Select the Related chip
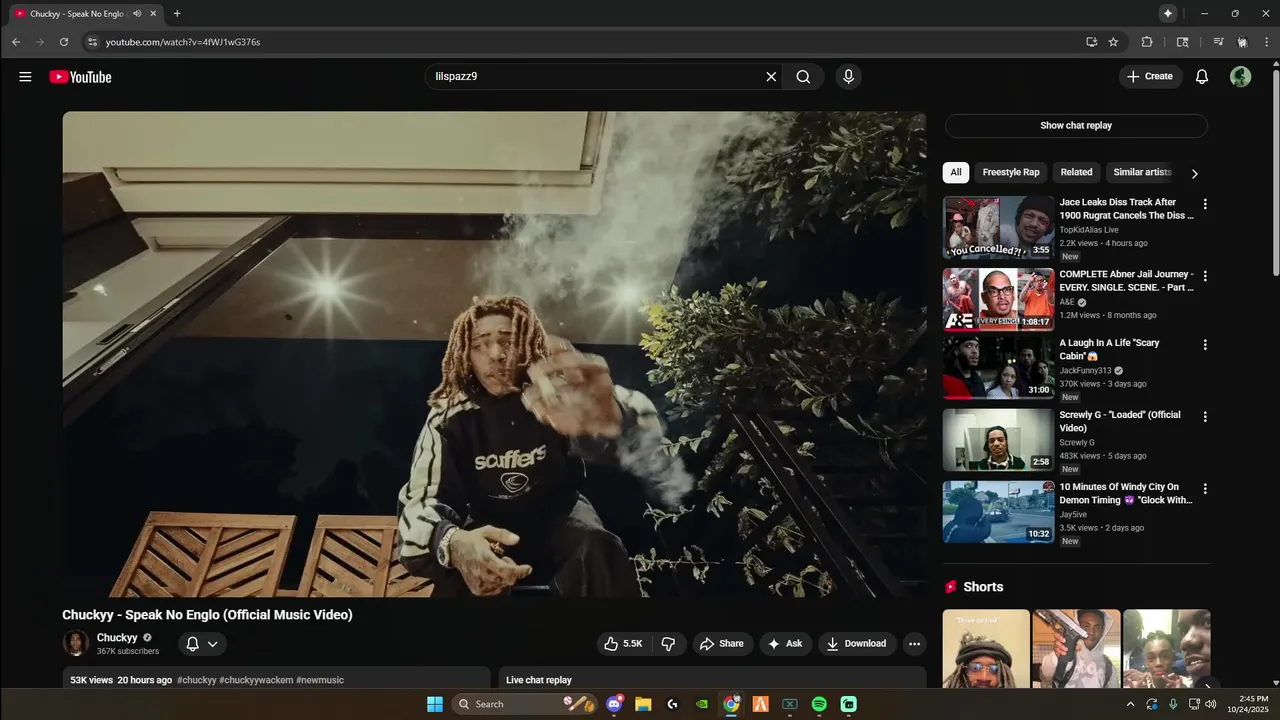 click(1077, 172)
